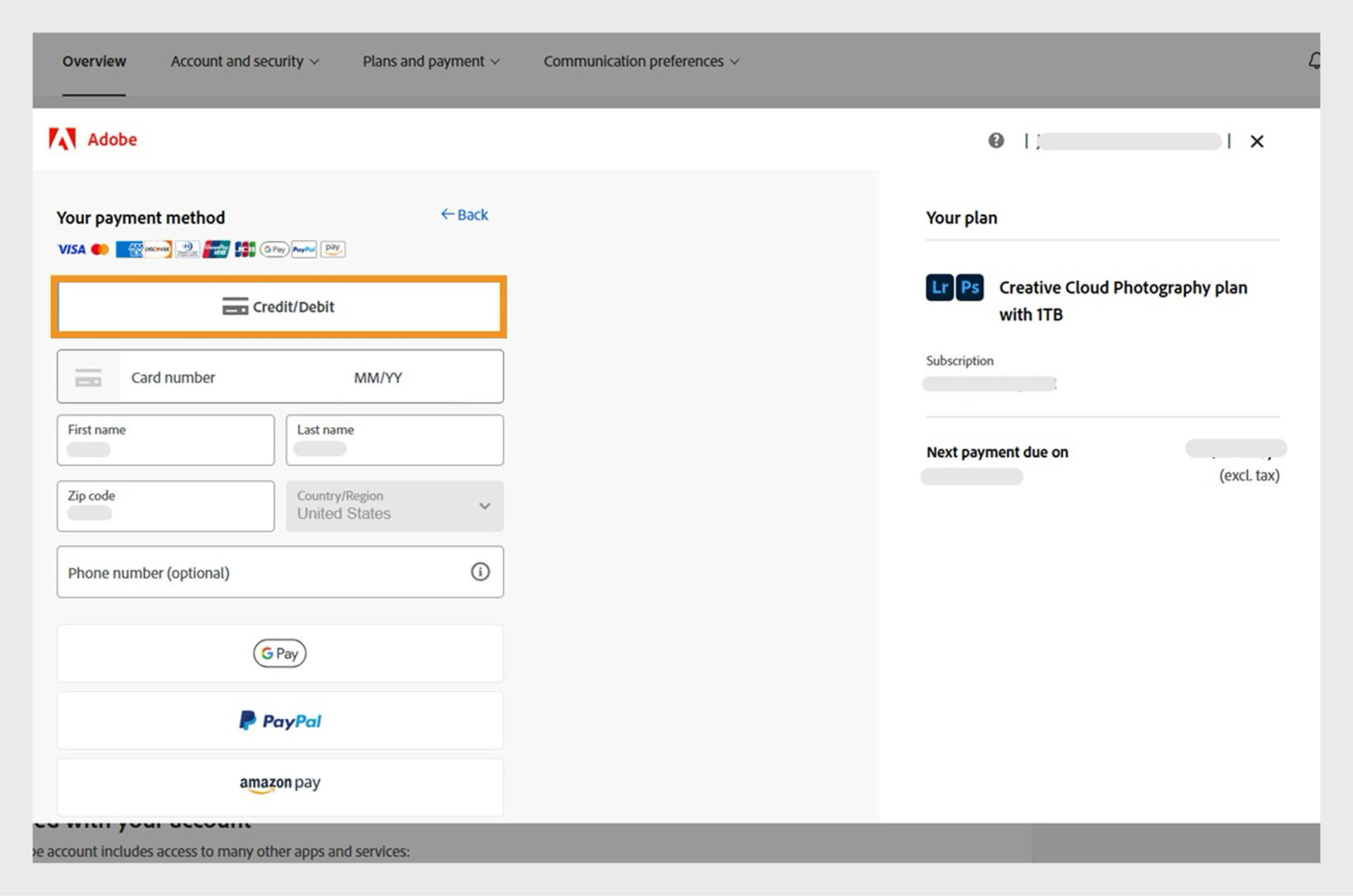
Task: Click the phone number info icon
Action: click(480, 572)
